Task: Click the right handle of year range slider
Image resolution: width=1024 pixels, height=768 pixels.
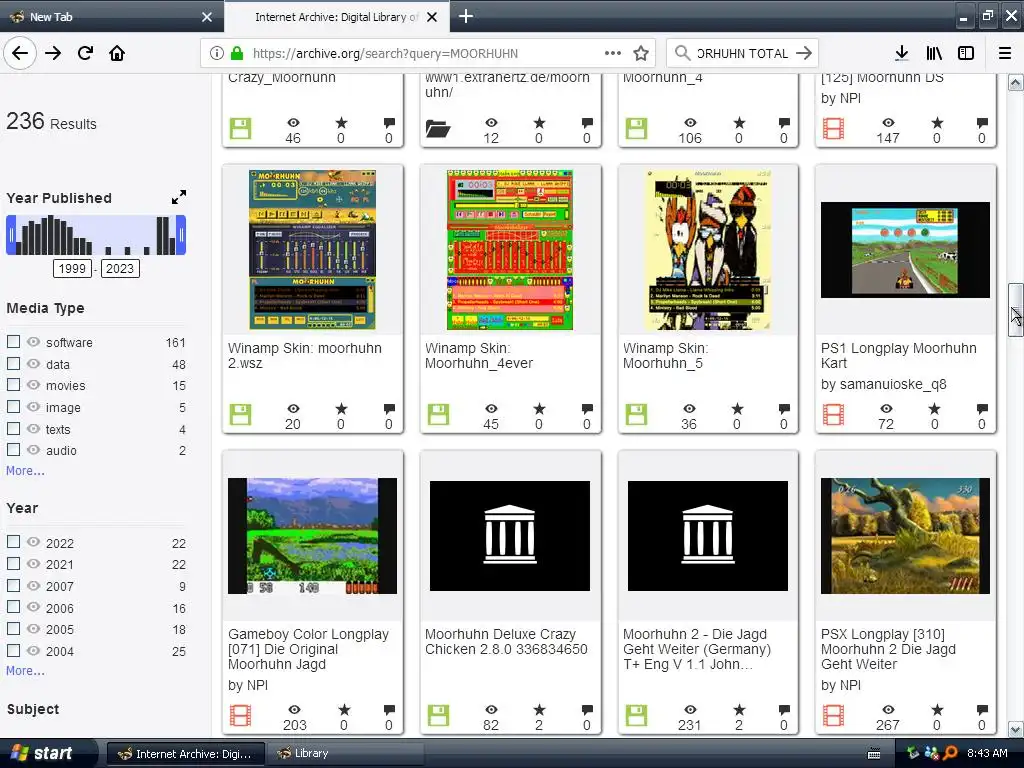Action: pos(182,235)
